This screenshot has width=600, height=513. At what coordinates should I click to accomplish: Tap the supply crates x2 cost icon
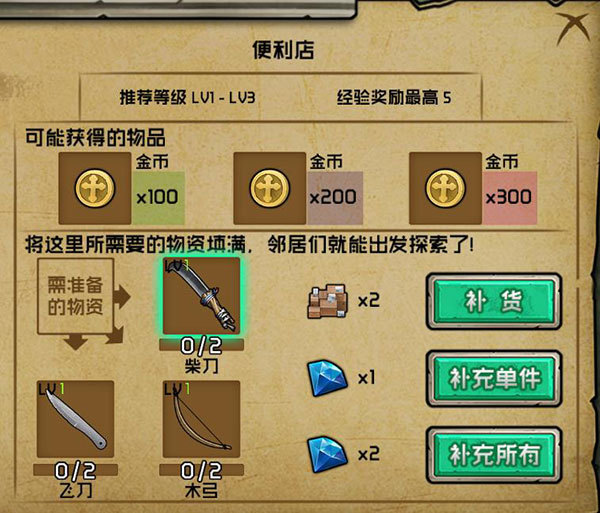[328, 301]
